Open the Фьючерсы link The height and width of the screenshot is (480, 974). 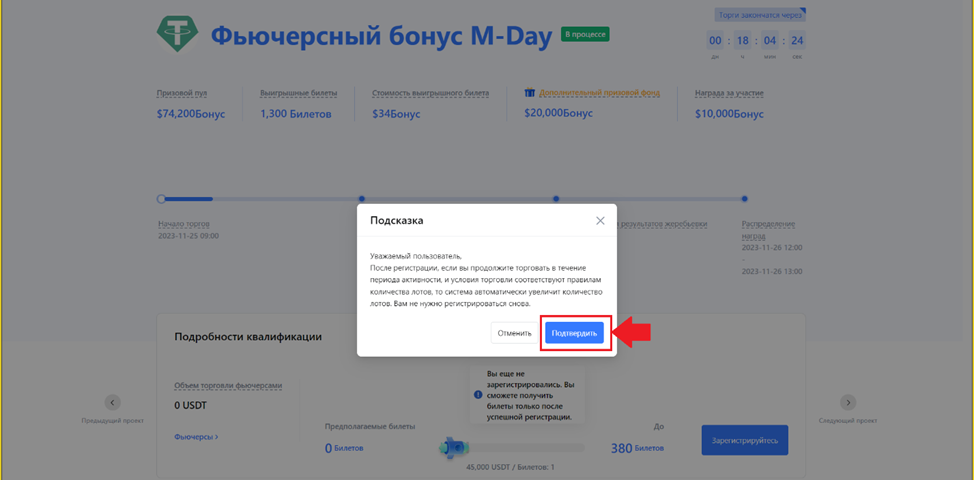196,437
